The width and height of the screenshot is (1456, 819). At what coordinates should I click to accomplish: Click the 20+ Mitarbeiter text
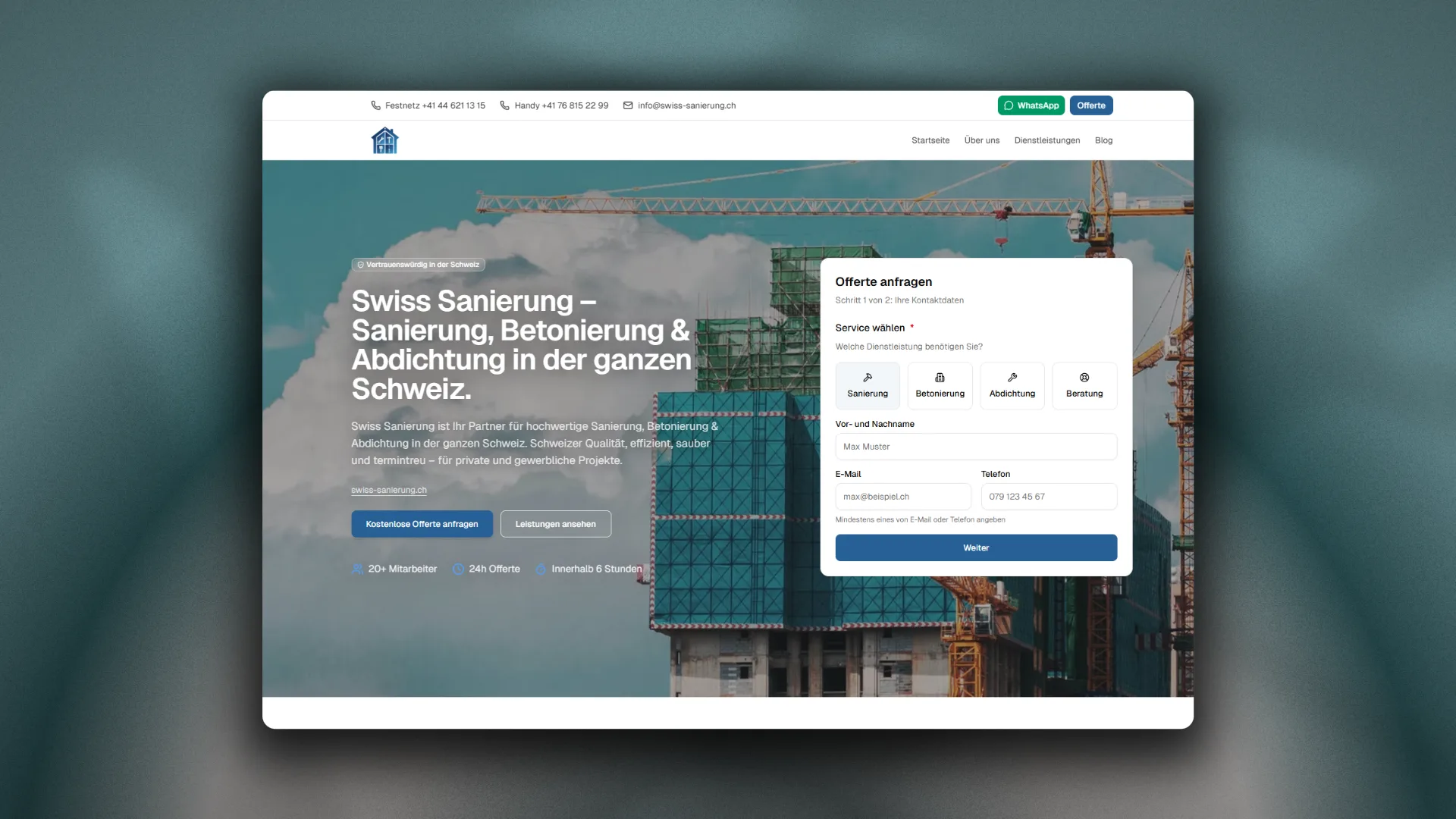click(403, 569)
